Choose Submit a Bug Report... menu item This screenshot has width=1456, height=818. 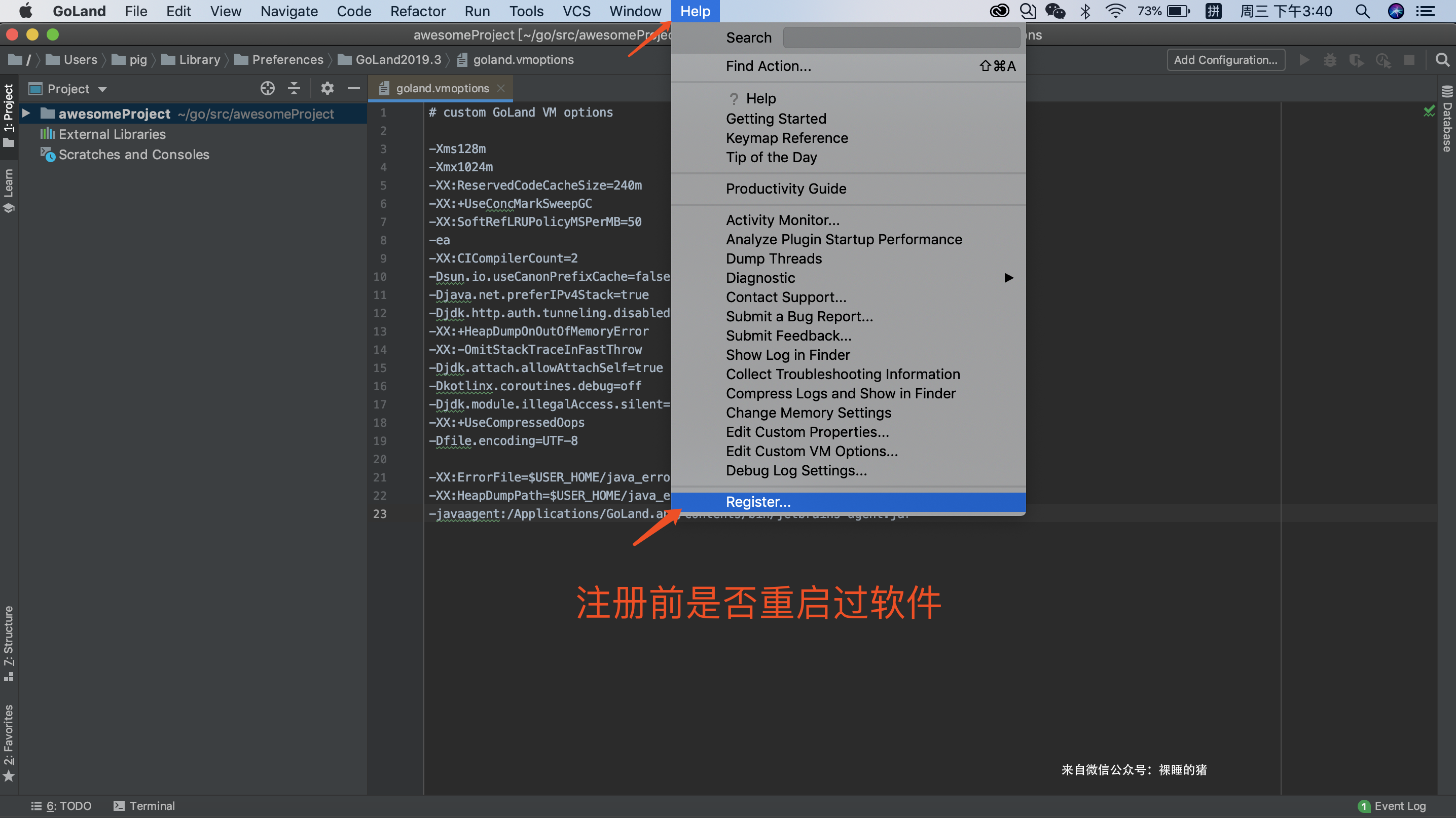tap(848, 317)
